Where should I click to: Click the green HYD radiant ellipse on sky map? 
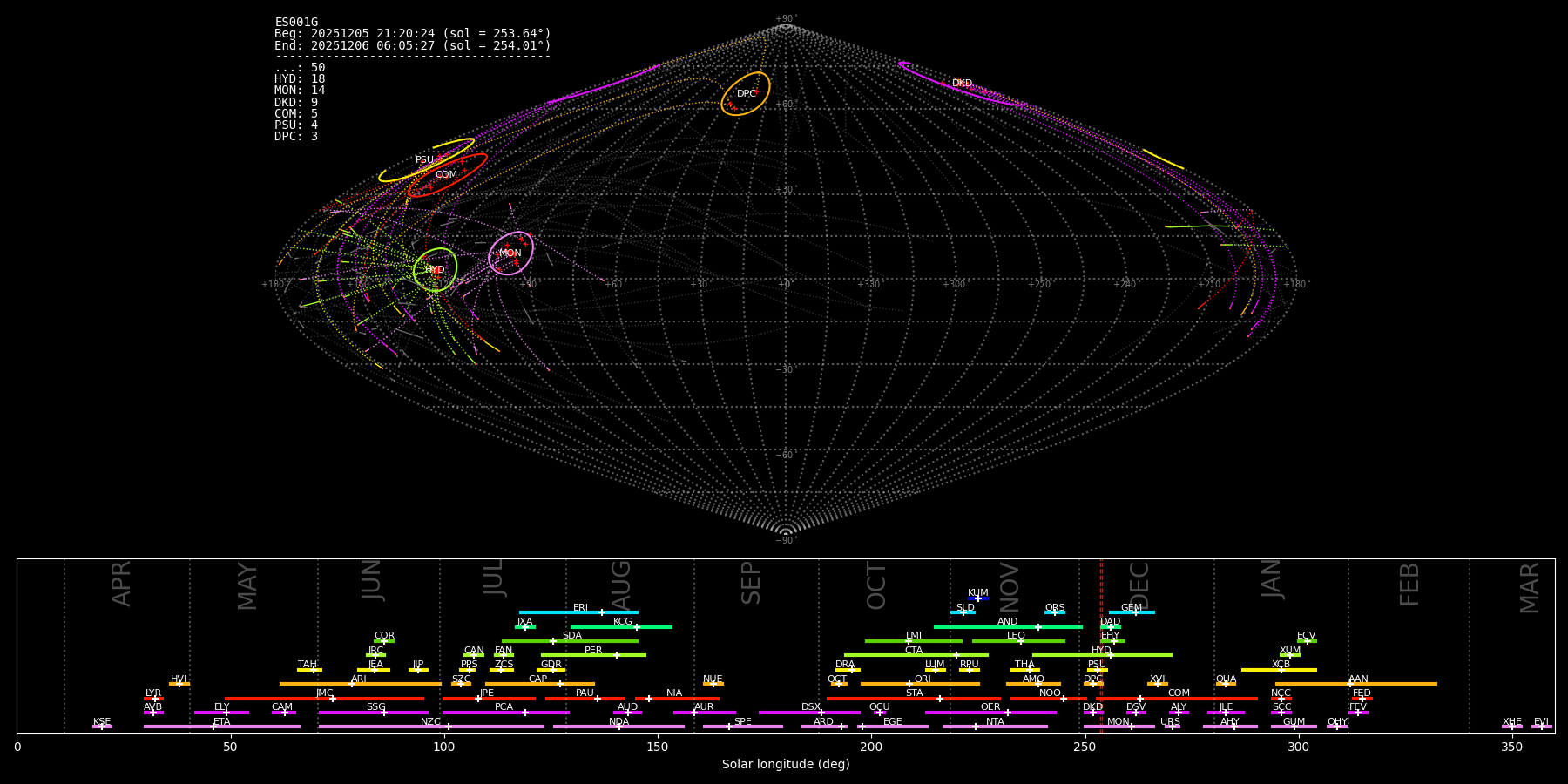pyautogui.click(x=435, y=269)
